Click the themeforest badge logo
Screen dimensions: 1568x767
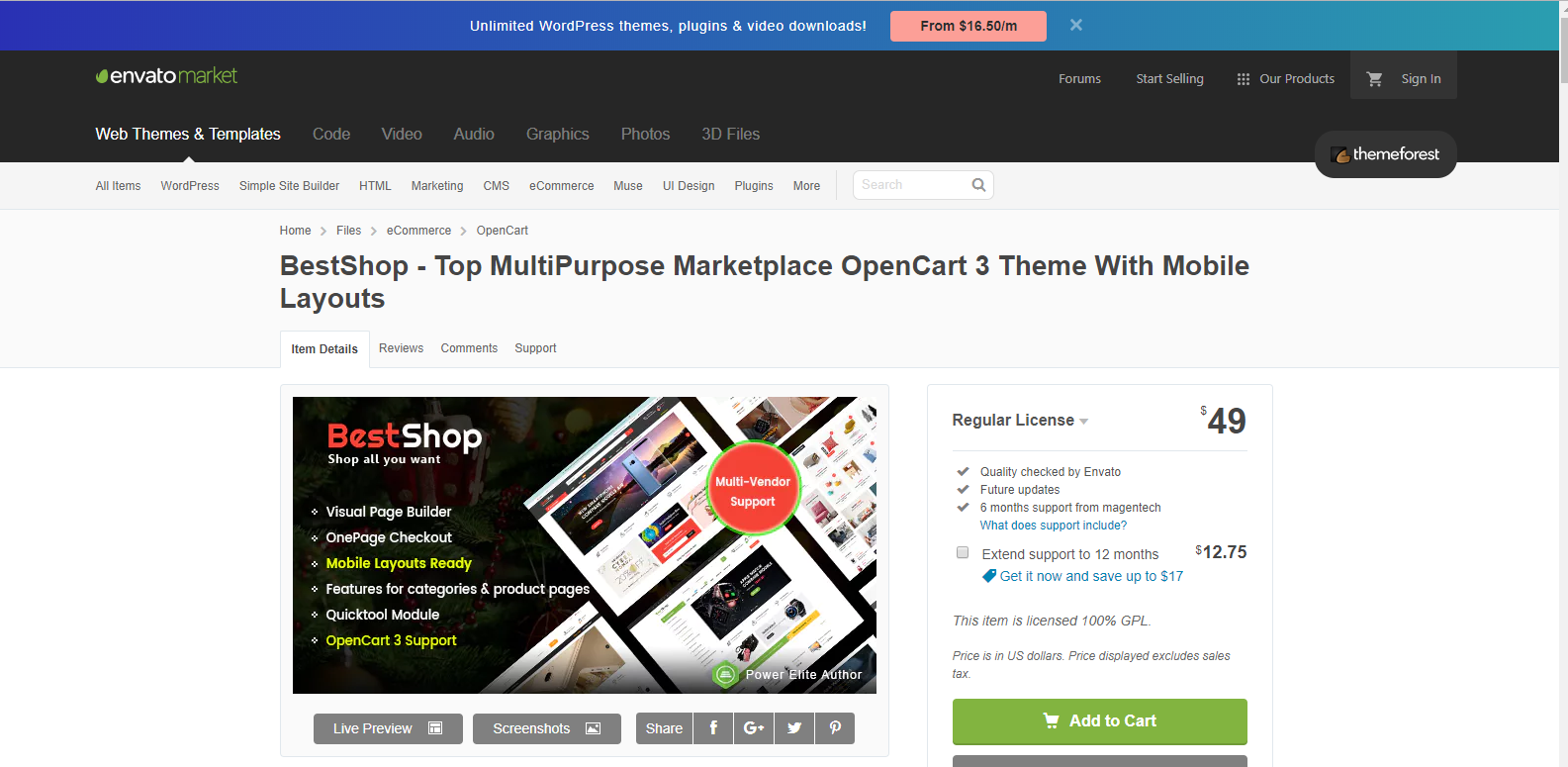click(x=1385, y=154)
